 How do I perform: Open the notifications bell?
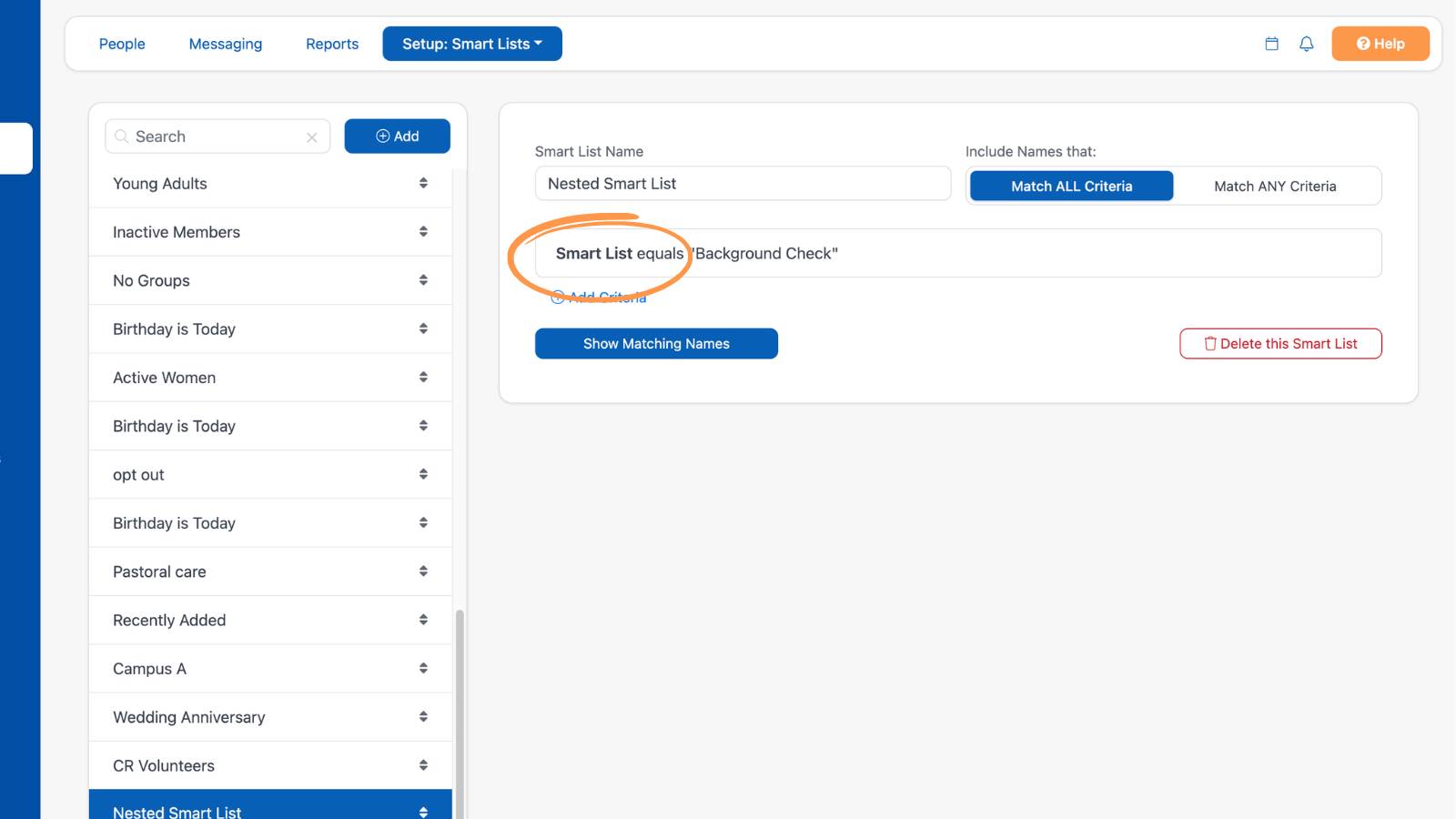[1306, 44]
